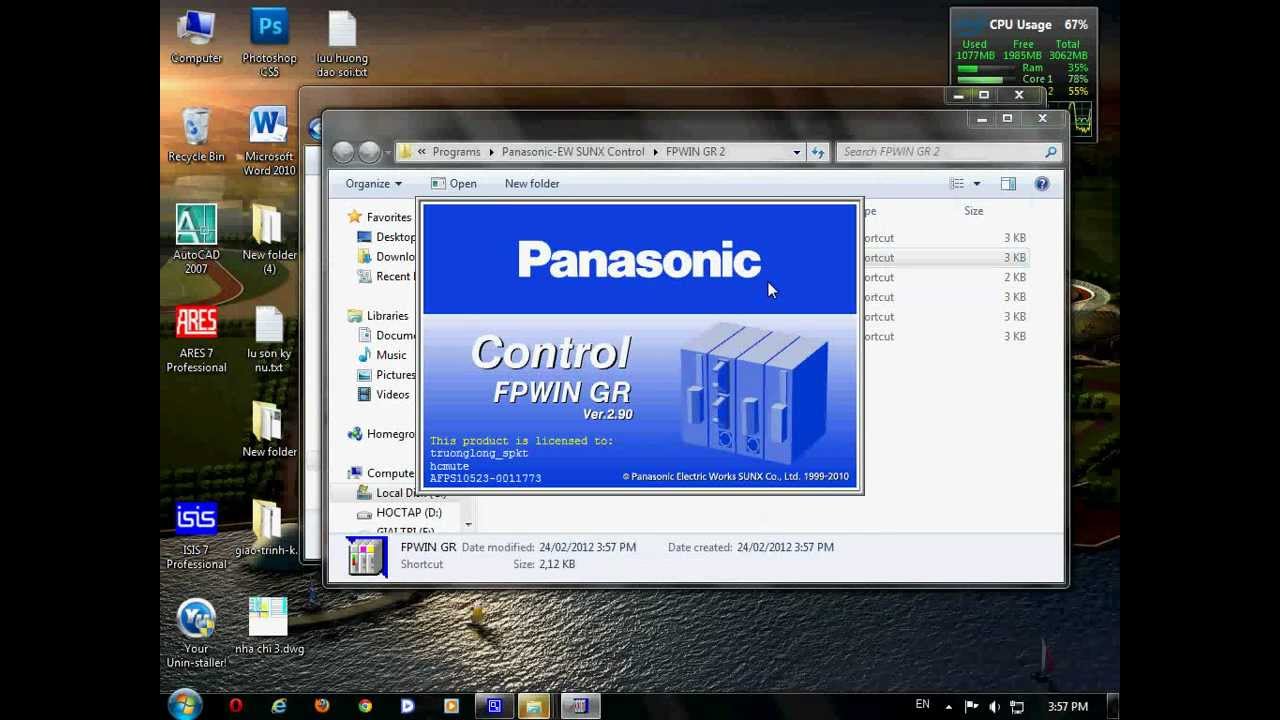Launch Firefox from the taskbar
The width and height of the screenshot is (1280, 720).
pyautogui.click(x=322, y=706)
